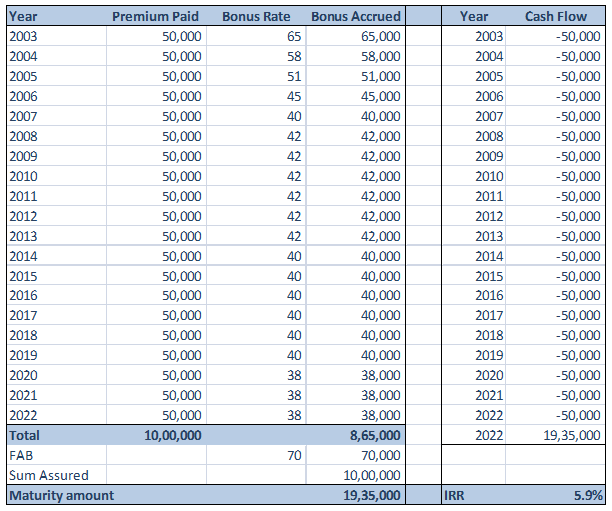The height and width of the screenshot is (511, 612).
Task: Click the 58,000 bonus accrued cell
Action: tap(355, 56)
